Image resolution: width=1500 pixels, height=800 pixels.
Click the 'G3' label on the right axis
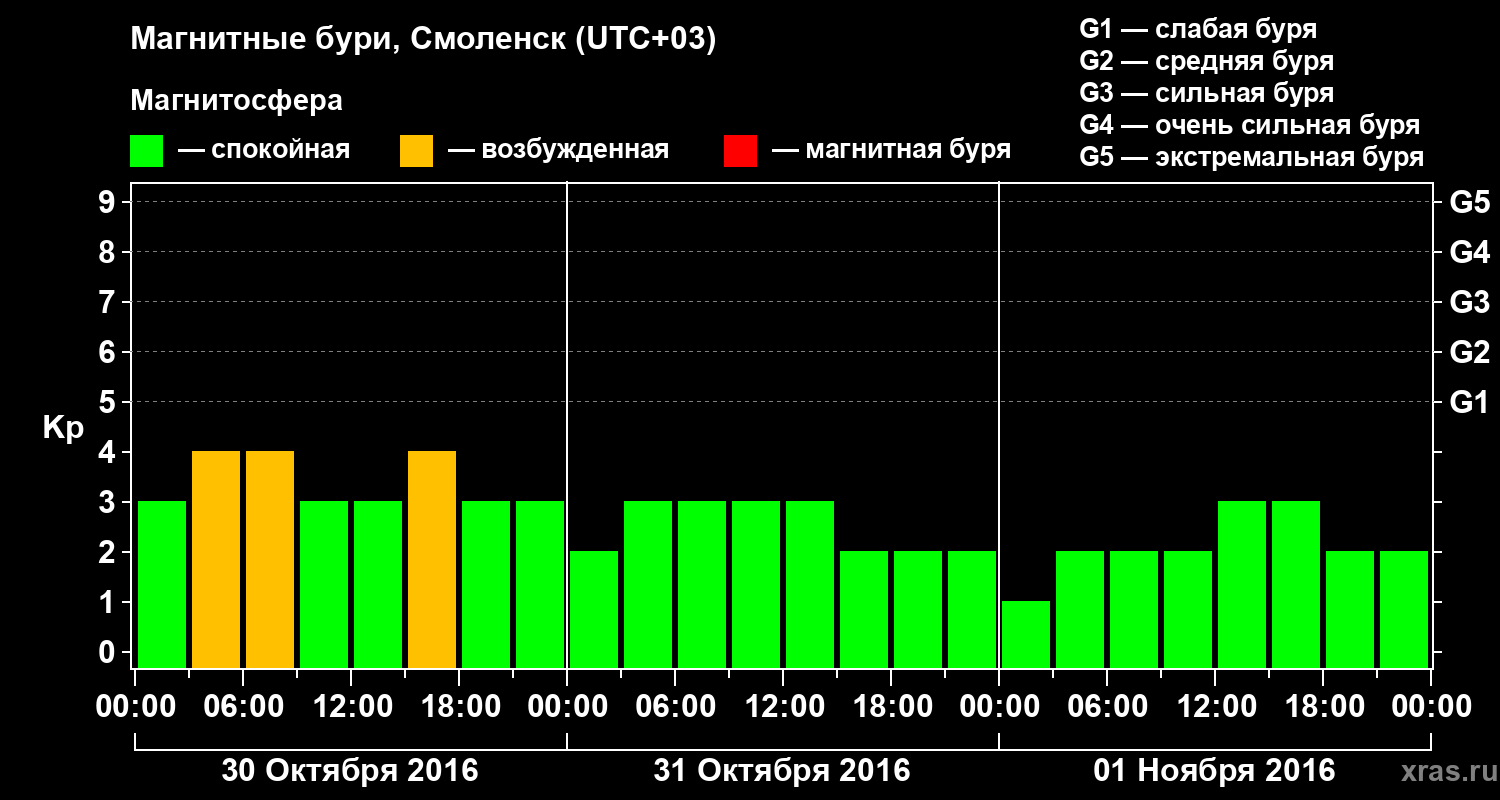click(1469, 303)
